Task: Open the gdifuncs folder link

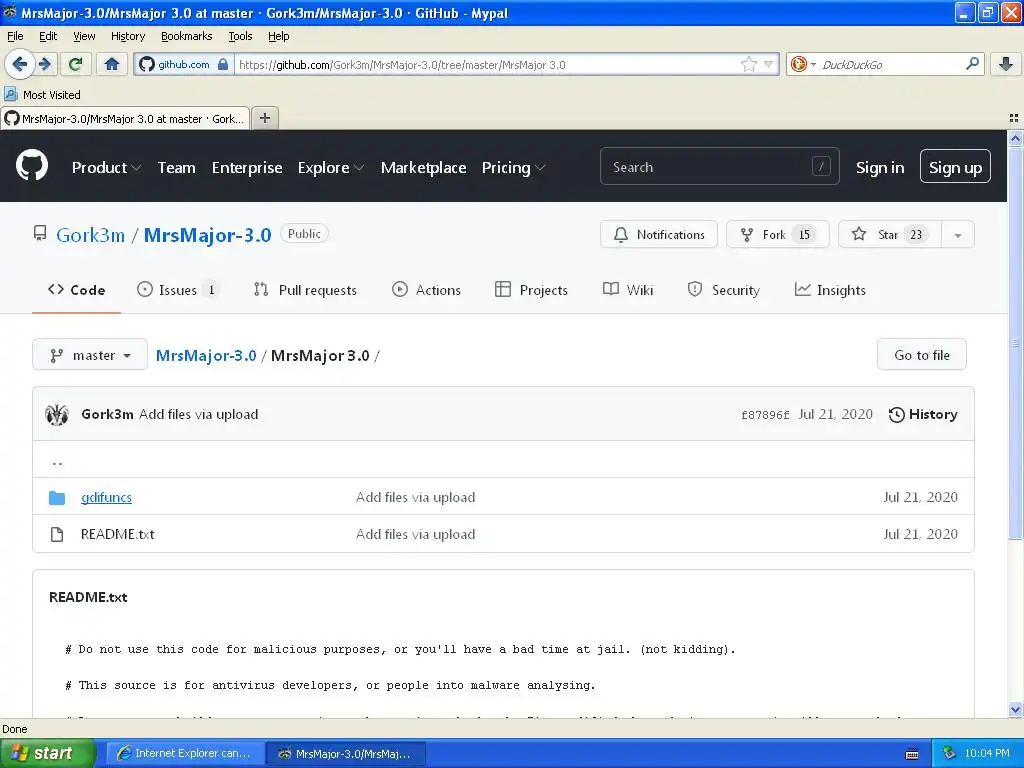Action: 106,498
